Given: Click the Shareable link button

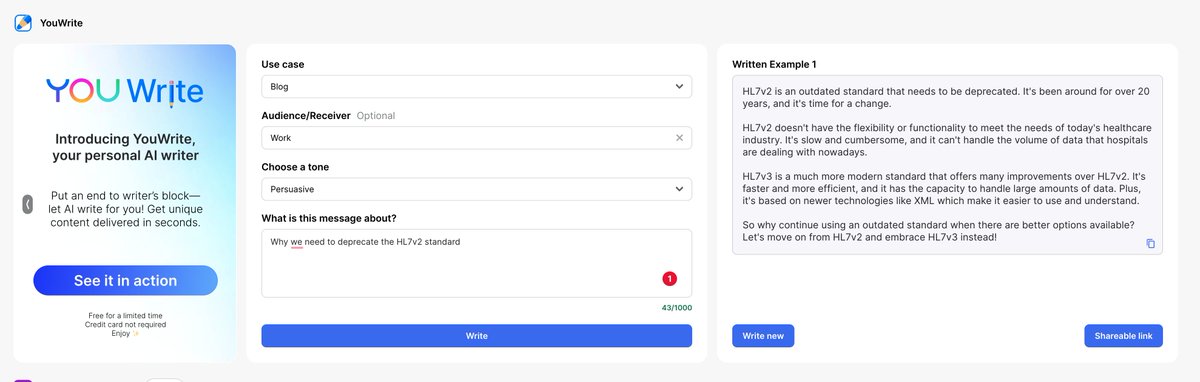Looking at the screenshot, I should click(1123, 336).
